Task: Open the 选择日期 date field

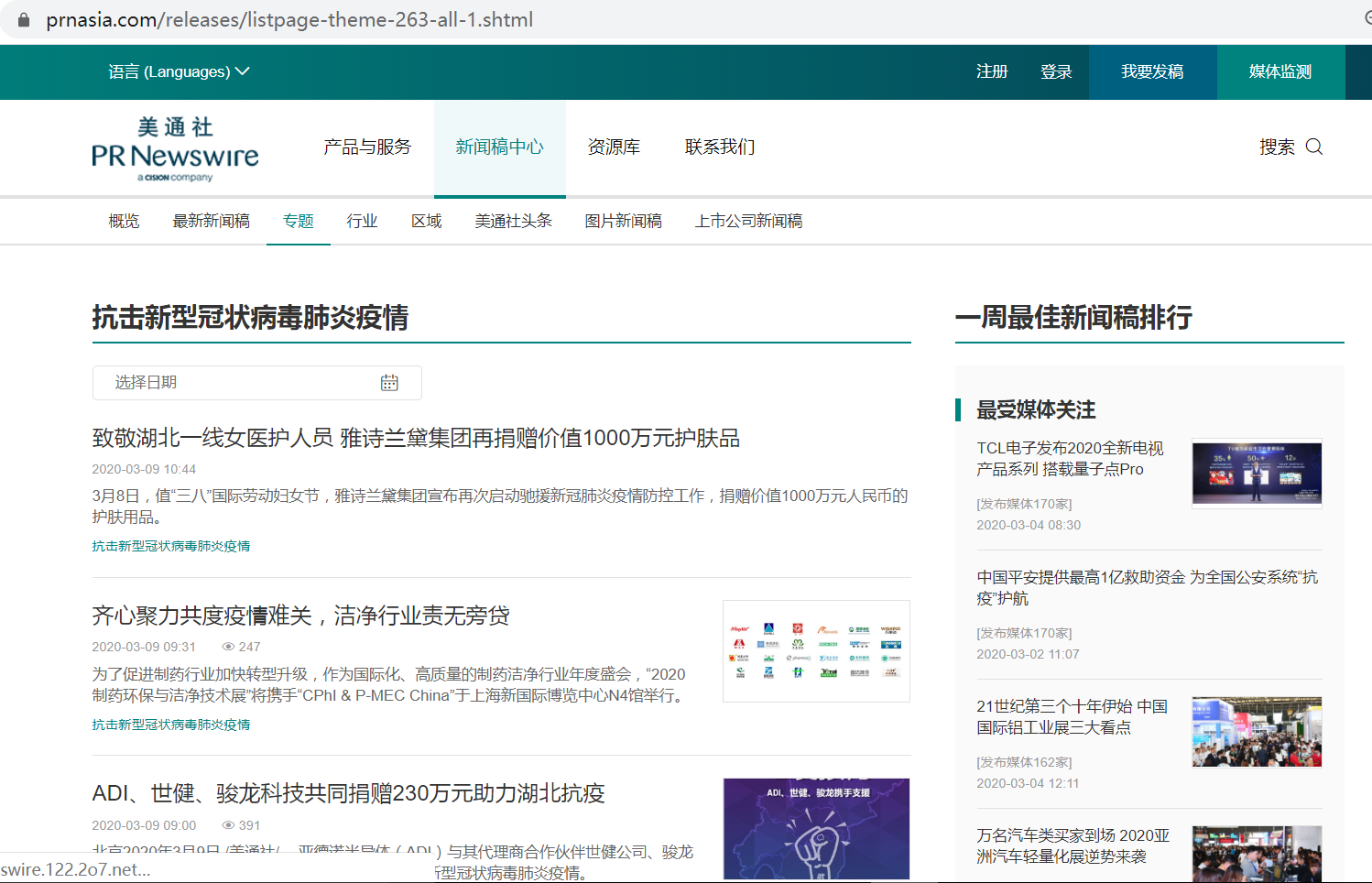Action: 257,383
